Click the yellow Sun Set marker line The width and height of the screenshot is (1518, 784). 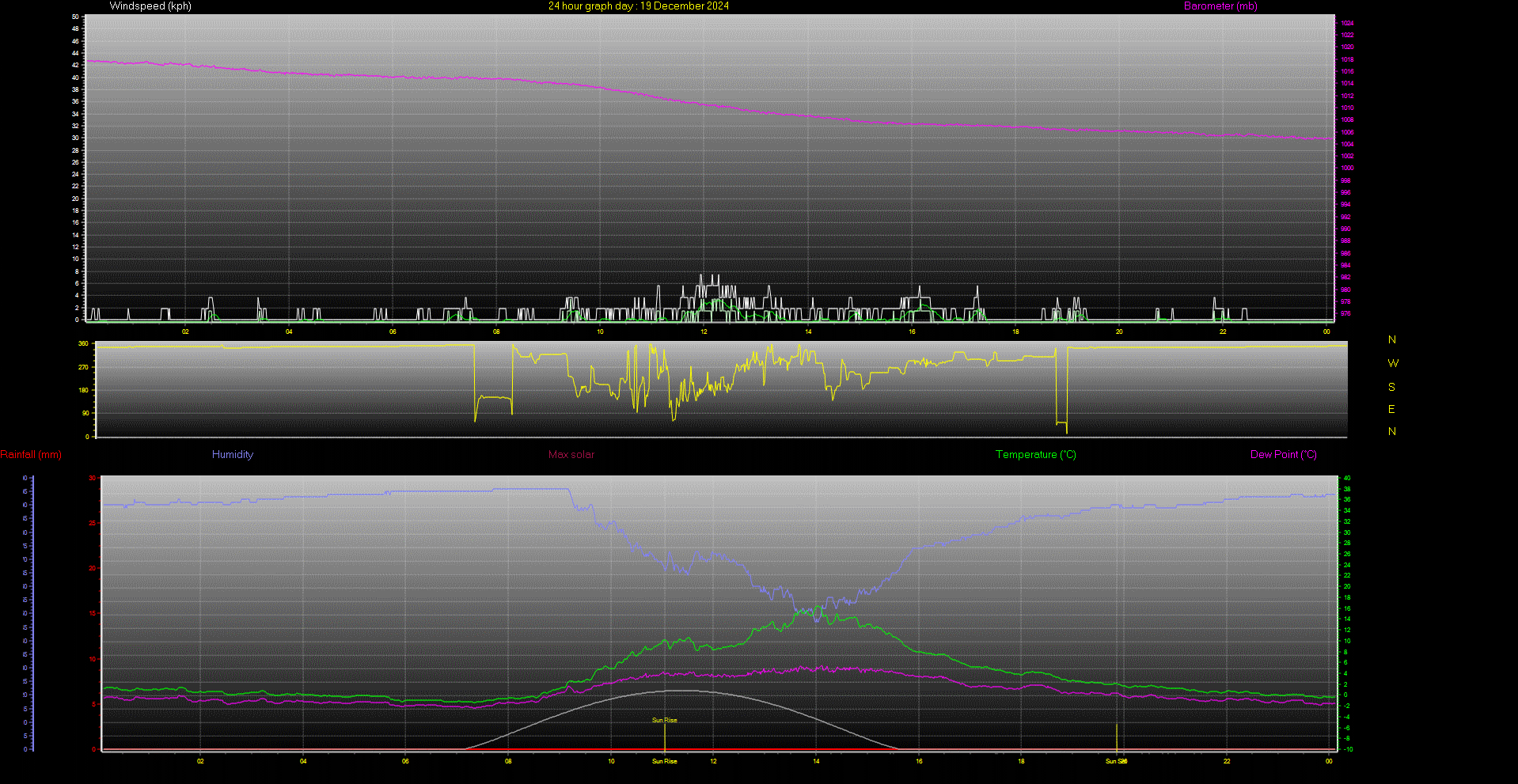coord(1117,737)
